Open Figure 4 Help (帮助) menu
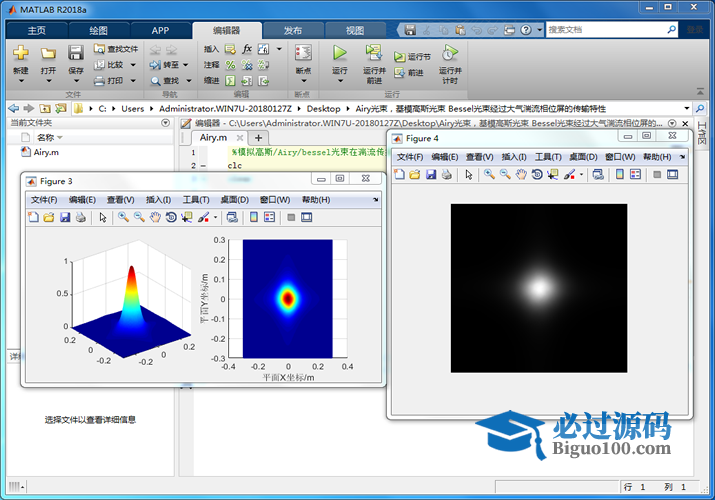The image size is (715, 500). coord(657,157)
